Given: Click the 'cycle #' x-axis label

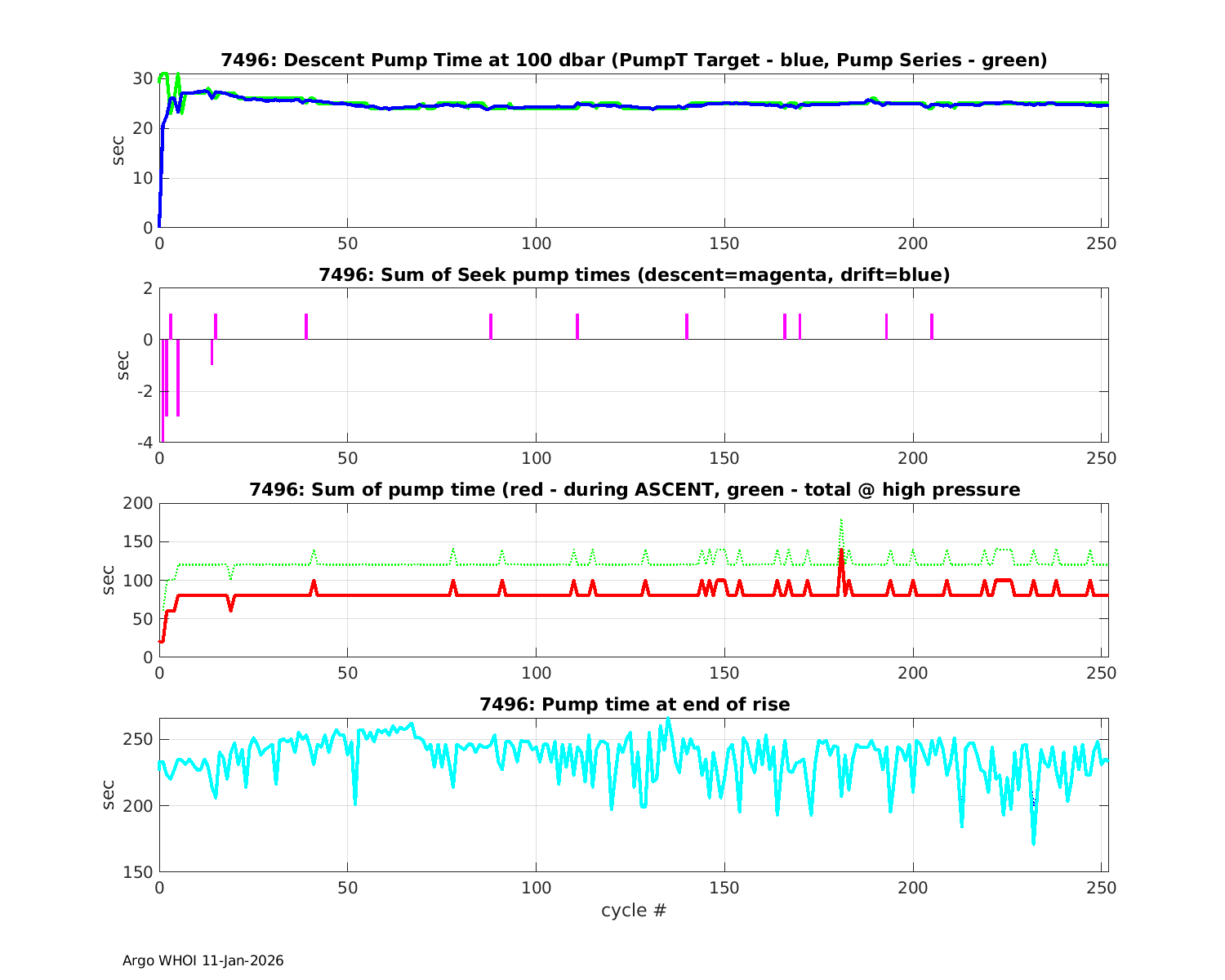Looking at the screenshot, I should 634,910.
